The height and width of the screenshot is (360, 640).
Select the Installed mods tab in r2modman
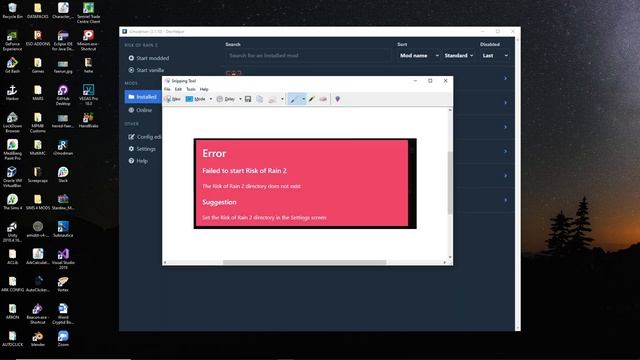click(143, 97)
